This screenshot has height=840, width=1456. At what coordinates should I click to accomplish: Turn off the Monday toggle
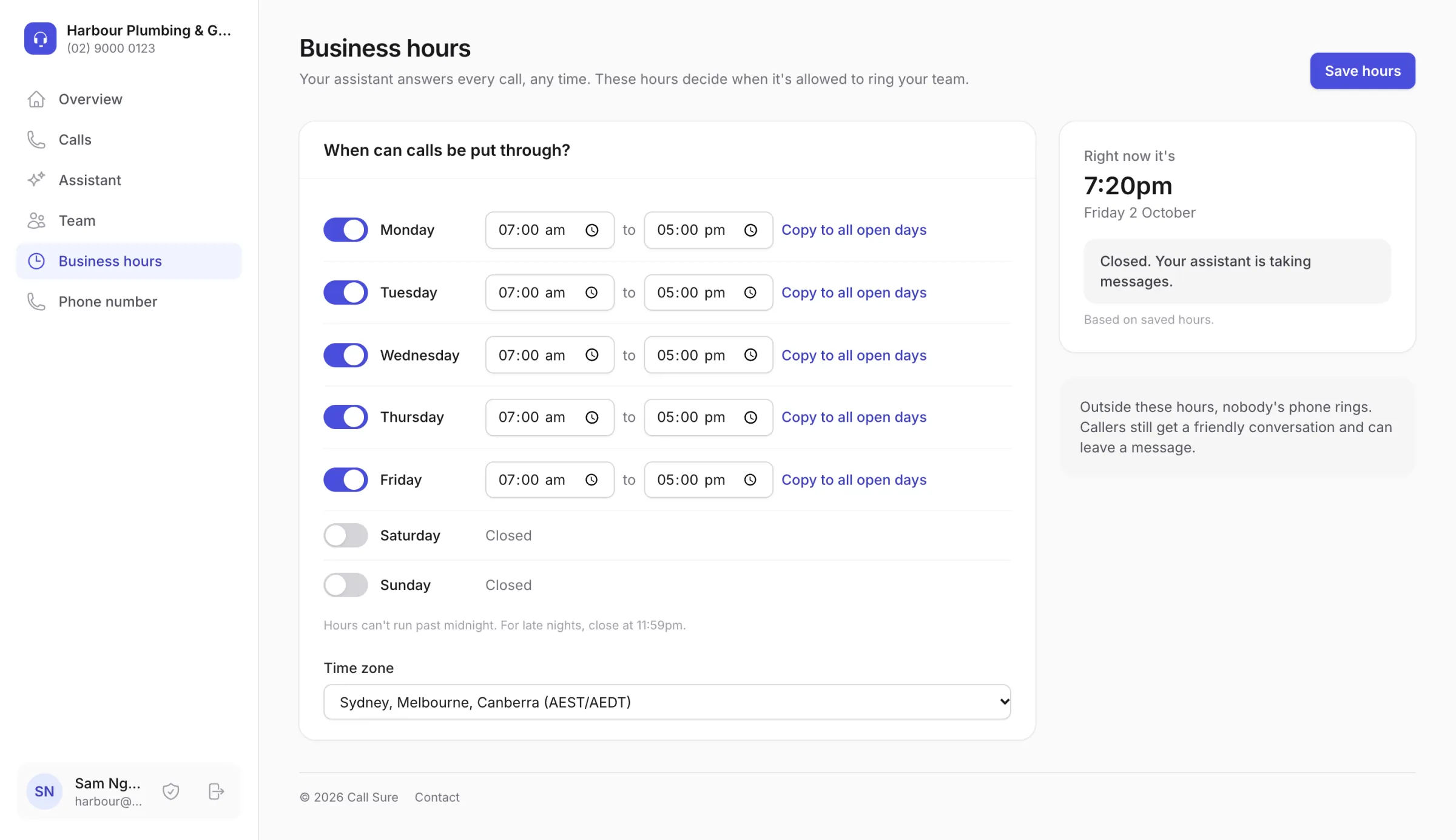pyautogui.click(x=346, y=230)
